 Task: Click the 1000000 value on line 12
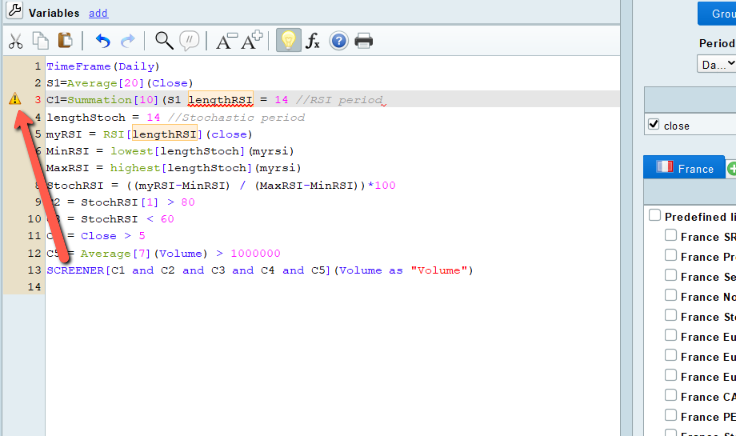click(255, 253)
